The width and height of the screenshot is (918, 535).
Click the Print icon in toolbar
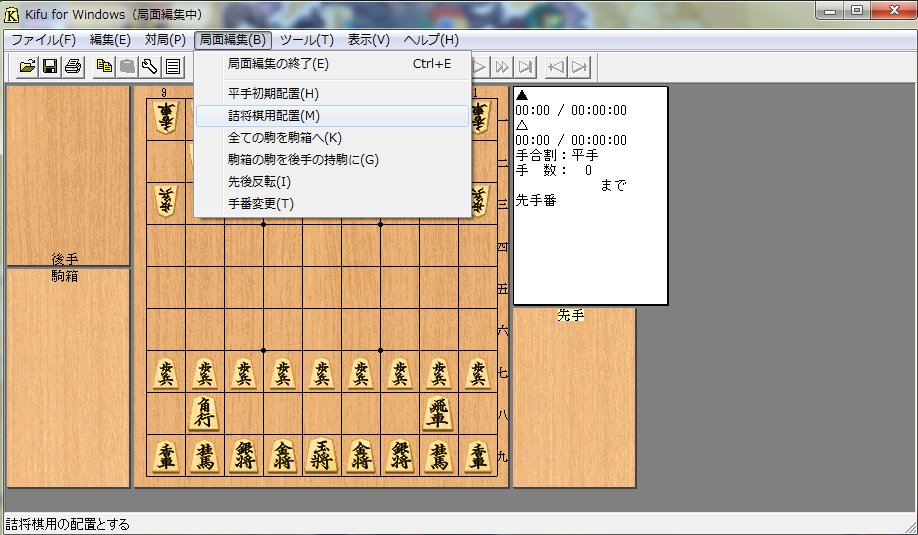pyautogui.click(x=72, y=67)
